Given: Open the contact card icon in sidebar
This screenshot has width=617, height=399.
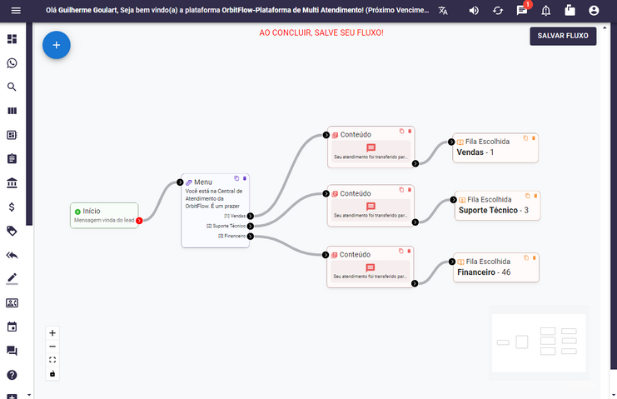Looking at the screenshot, I should (12, 303).
